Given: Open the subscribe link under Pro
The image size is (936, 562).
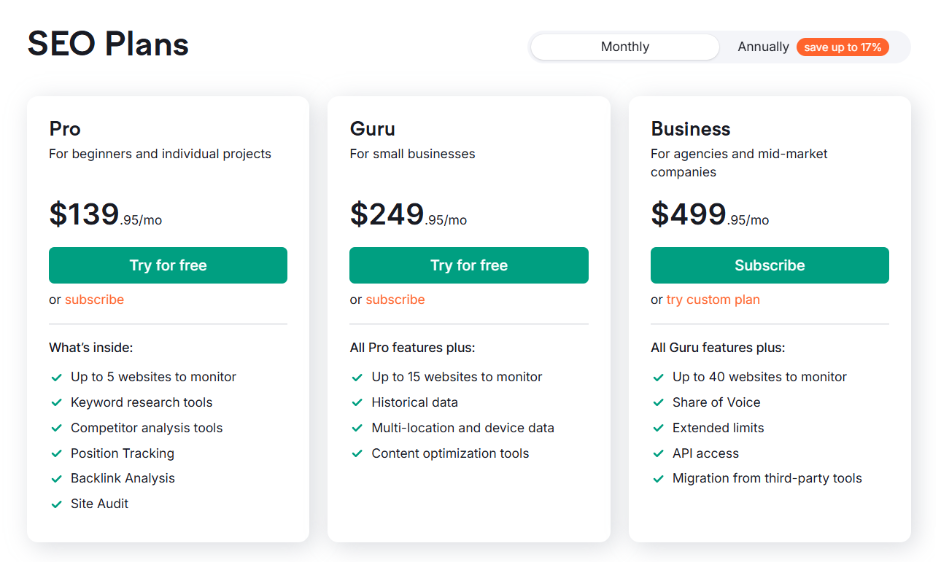Looking at the screenshot, I should [x=95, y=300].
